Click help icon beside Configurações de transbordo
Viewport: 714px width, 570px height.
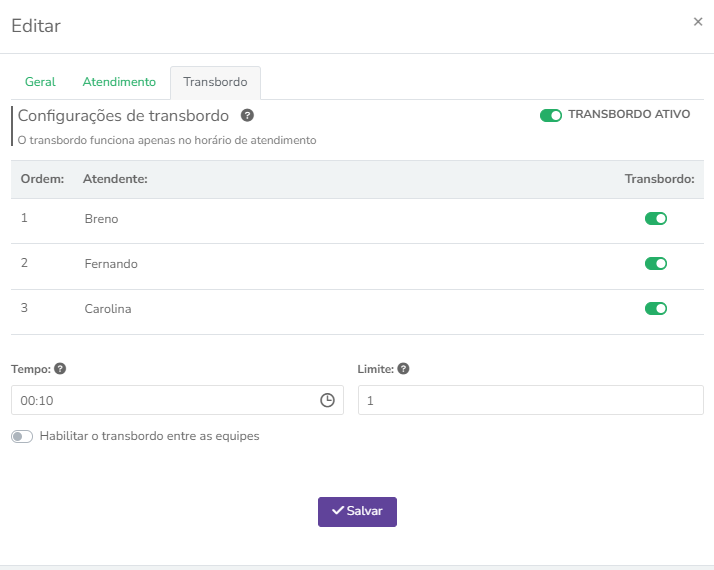coord(247,116)
